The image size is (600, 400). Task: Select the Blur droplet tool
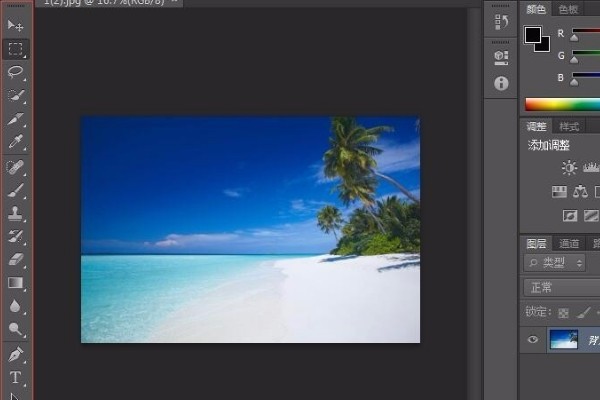pyautogui.click(x=15, y=306)
